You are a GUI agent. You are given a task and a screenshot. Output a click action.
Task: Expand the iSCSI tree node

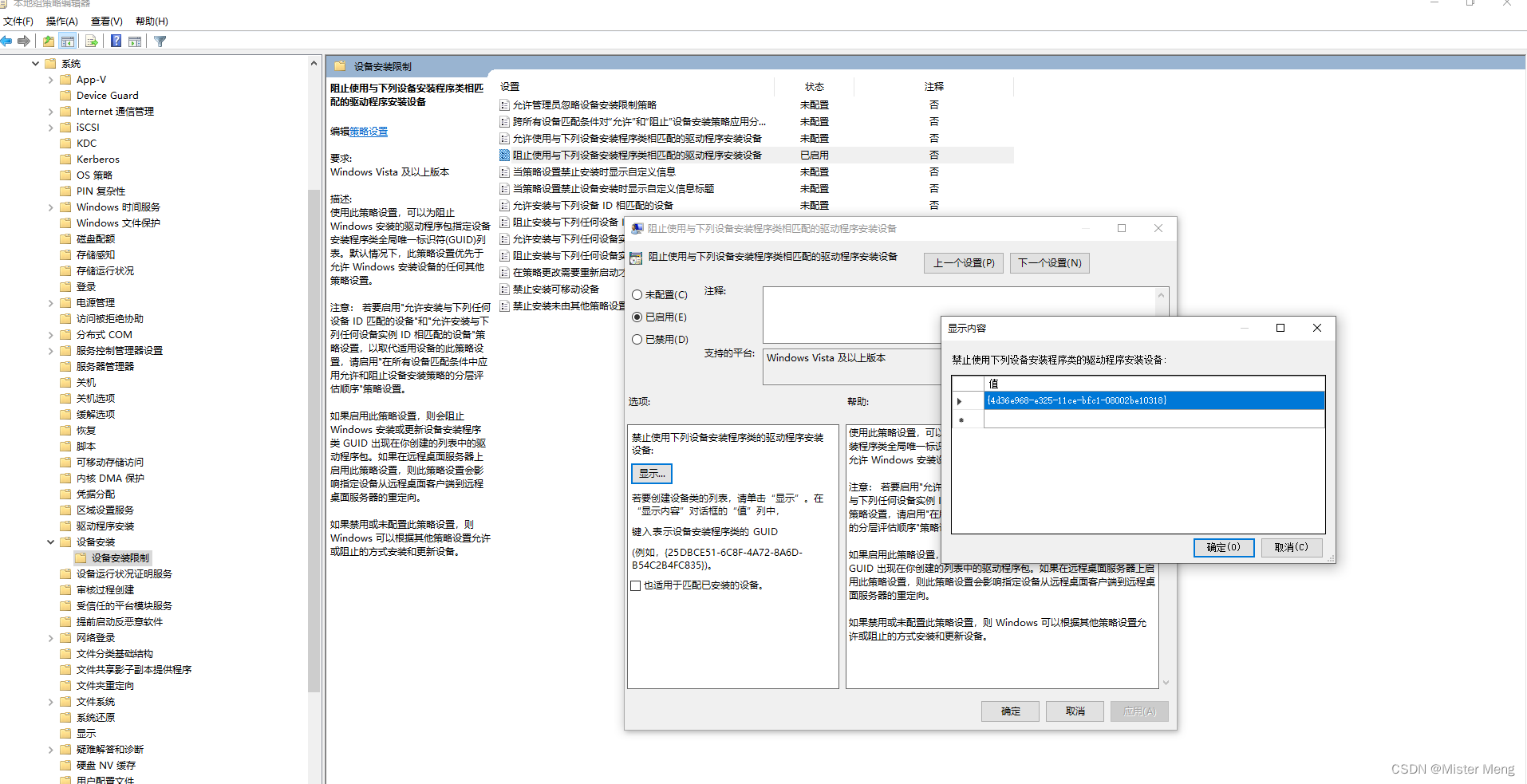coord(51,128)
